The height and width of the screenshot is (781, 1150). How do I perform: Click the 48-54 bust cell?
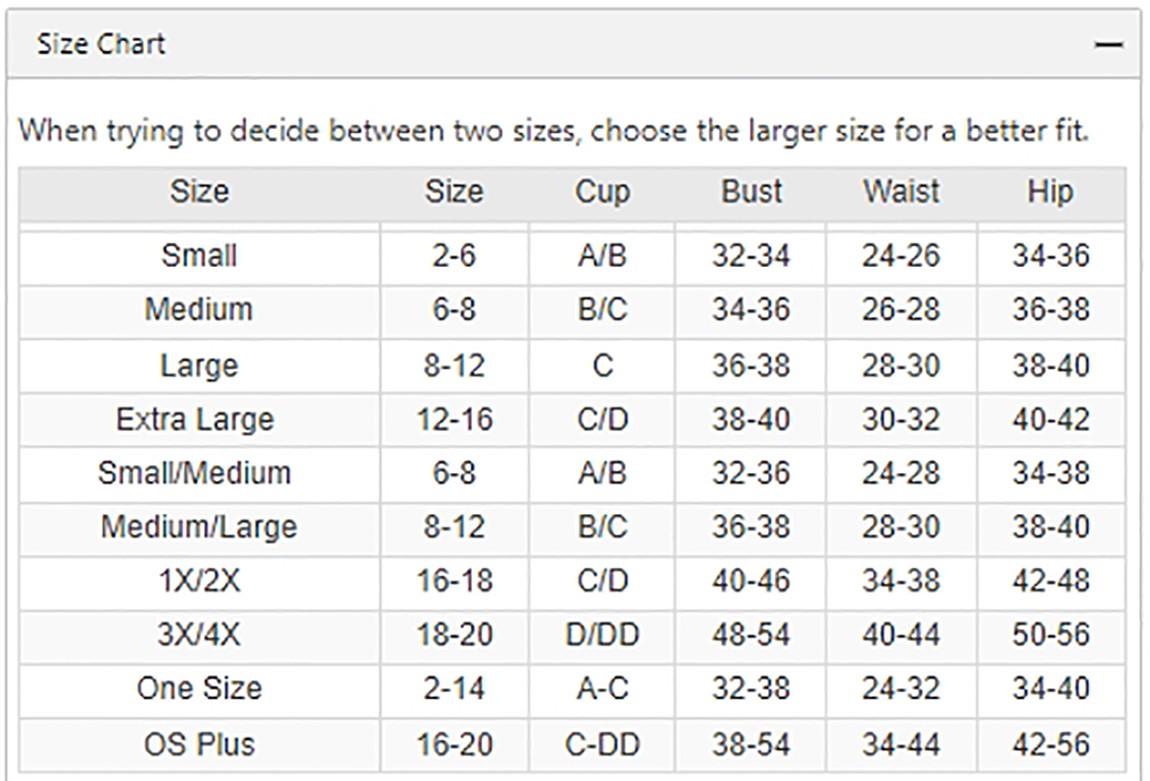[x=751, y=634]
